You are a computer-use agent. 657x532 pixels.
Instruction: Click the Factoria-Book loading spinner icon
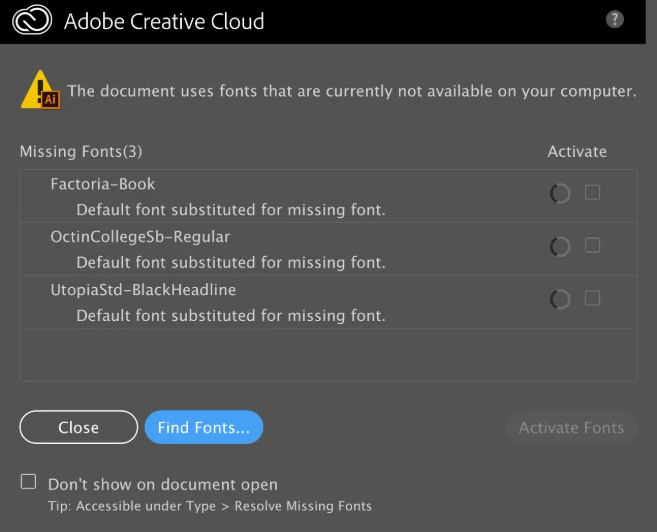[560, 193]
